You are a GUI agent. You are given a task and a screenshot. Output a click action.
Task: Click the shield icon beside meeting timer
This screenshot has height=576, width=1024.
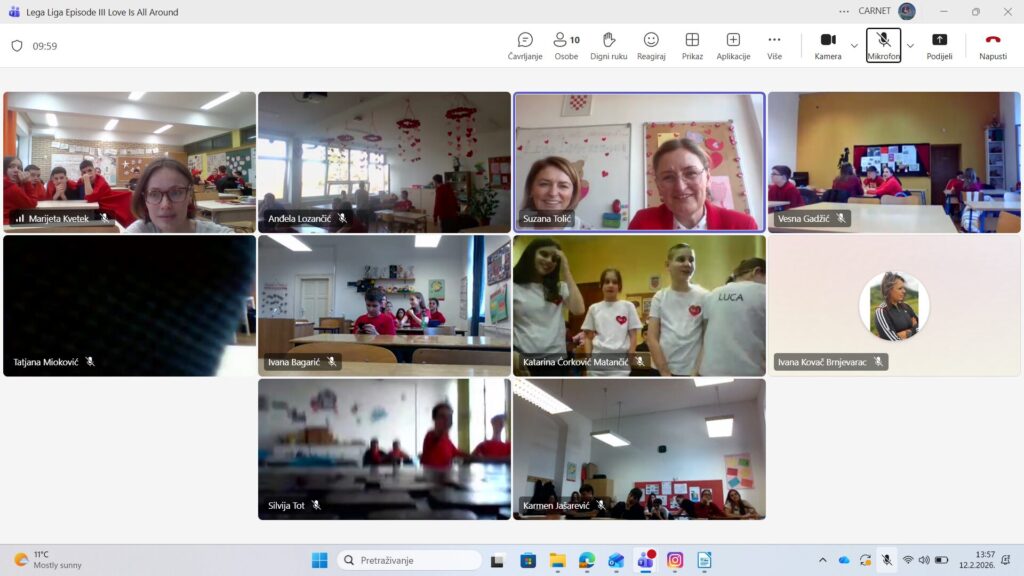17,46
